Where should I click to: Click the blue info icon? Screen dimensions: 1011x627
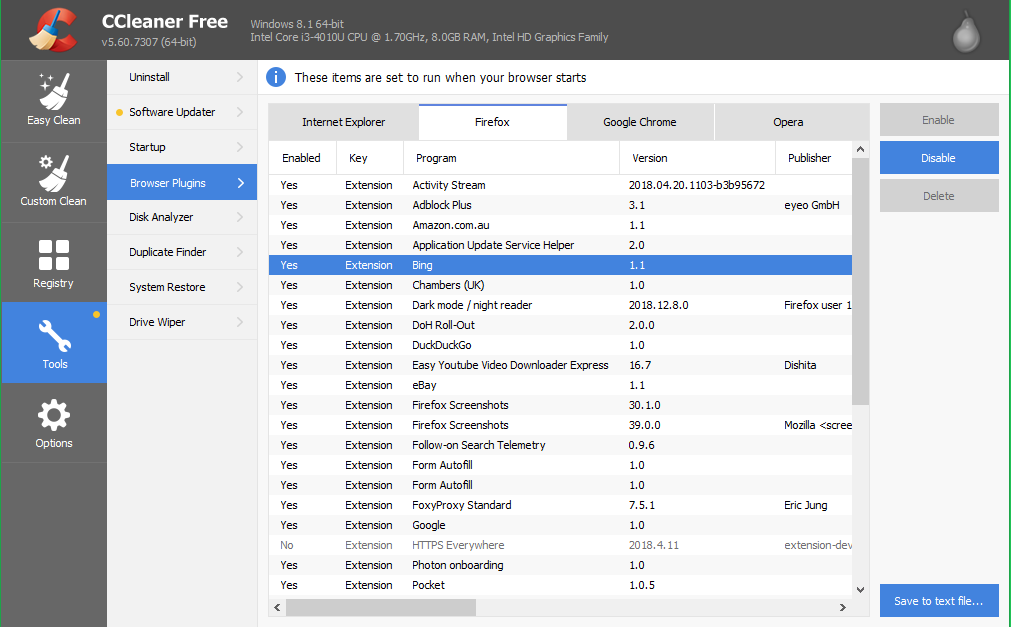276,77
